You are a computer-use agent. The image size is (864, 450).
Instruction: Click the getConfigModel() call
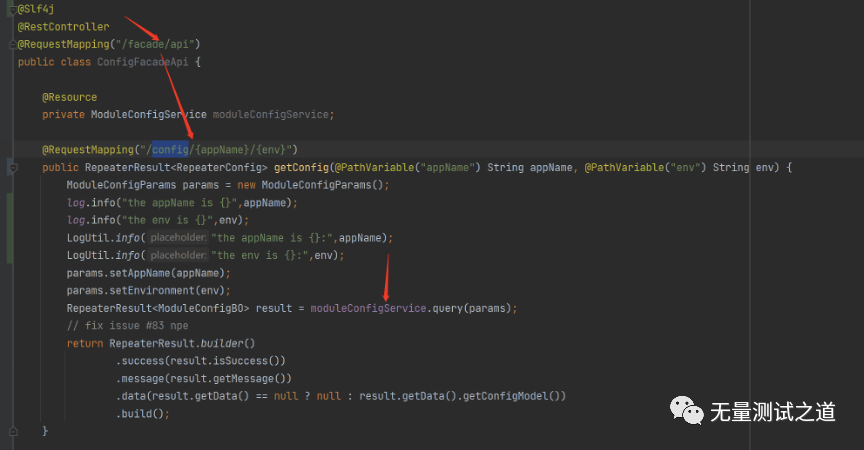pyautogui.click(x=511, y=397)
